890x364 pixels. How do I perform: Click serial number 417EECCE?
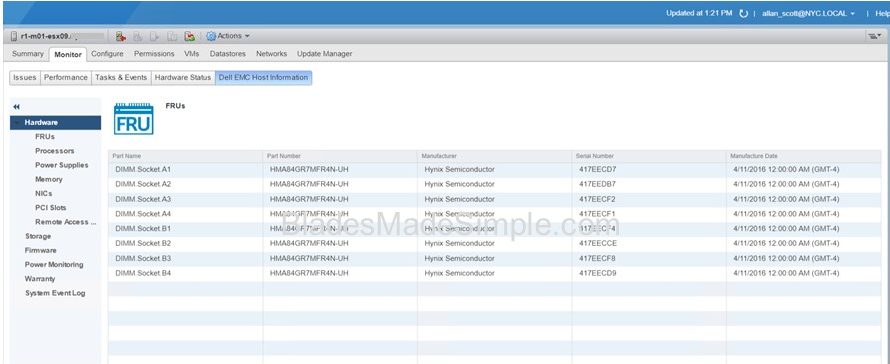click(x=598, y=244)
